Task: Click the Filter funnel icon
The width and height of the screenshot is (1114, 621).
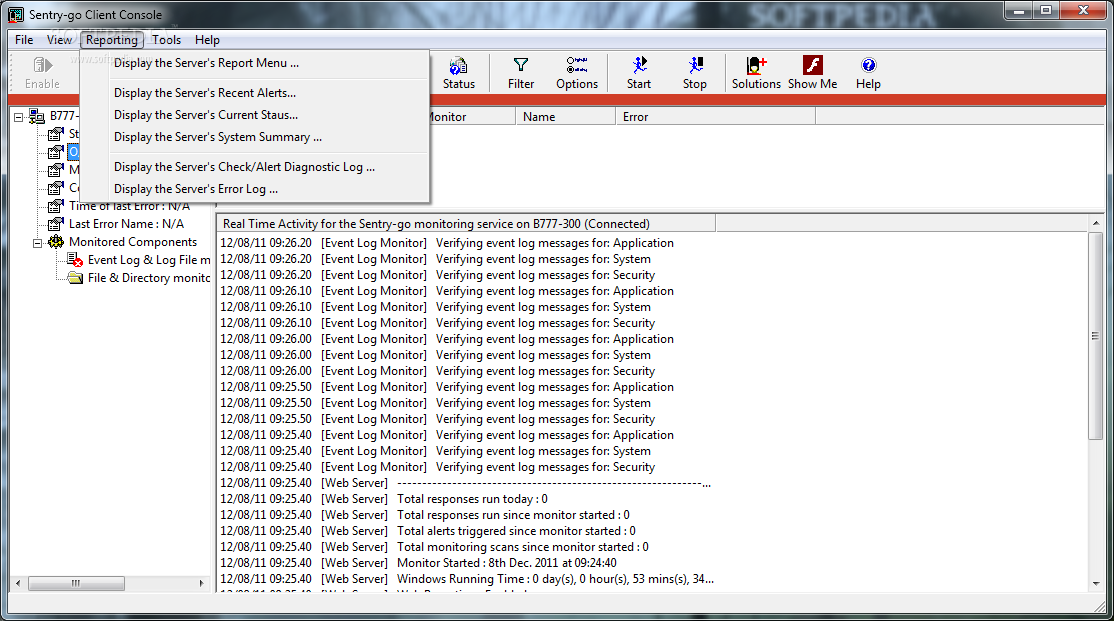Action: [521, 65]
